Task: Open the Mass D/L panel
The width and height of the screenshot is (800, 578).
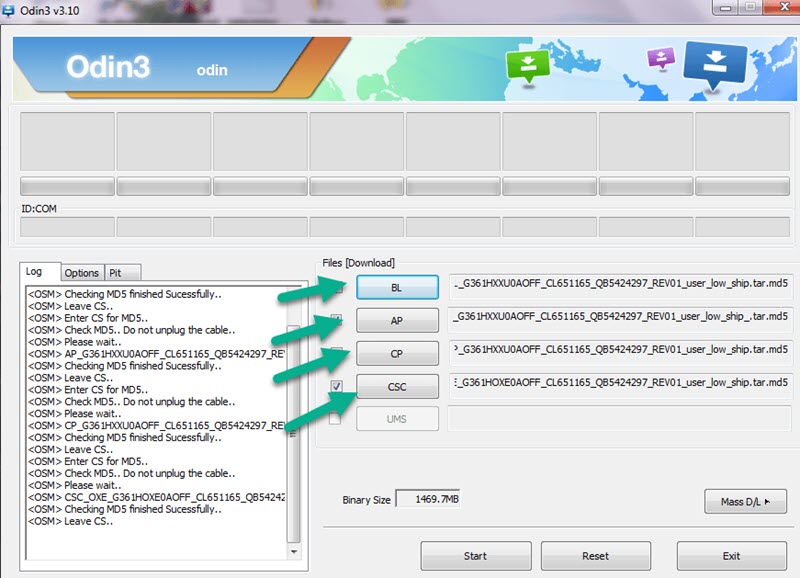Action: 745,503
